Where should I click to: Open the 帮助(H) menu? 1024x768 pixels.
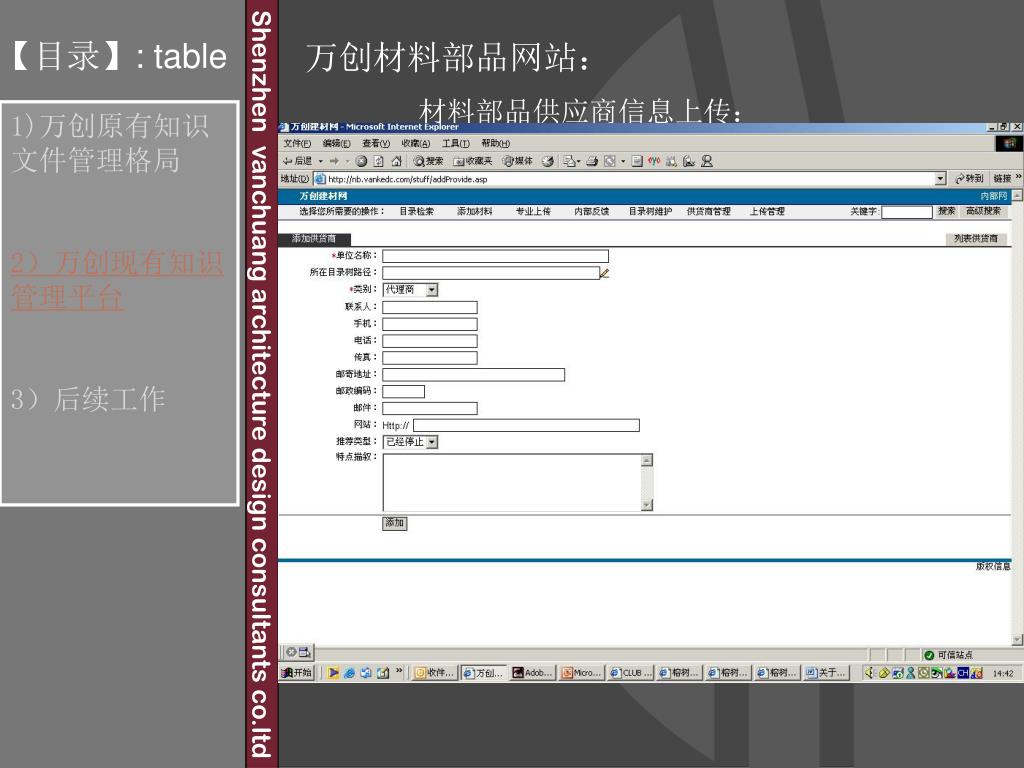click(496, 143)
